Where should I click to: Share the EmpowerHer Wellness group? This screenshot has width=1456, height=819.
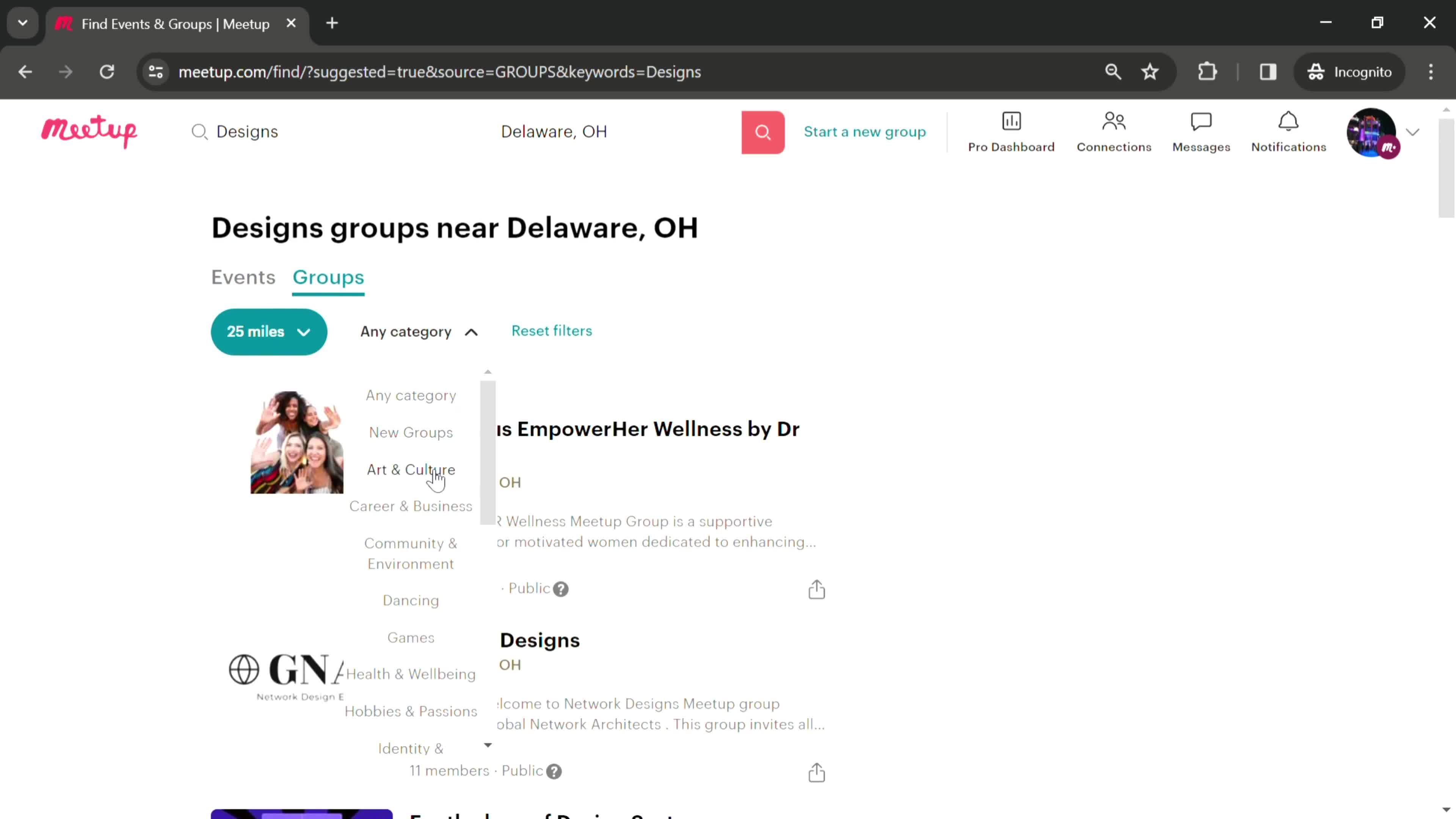pyautogui.click(x=816, y=589)
